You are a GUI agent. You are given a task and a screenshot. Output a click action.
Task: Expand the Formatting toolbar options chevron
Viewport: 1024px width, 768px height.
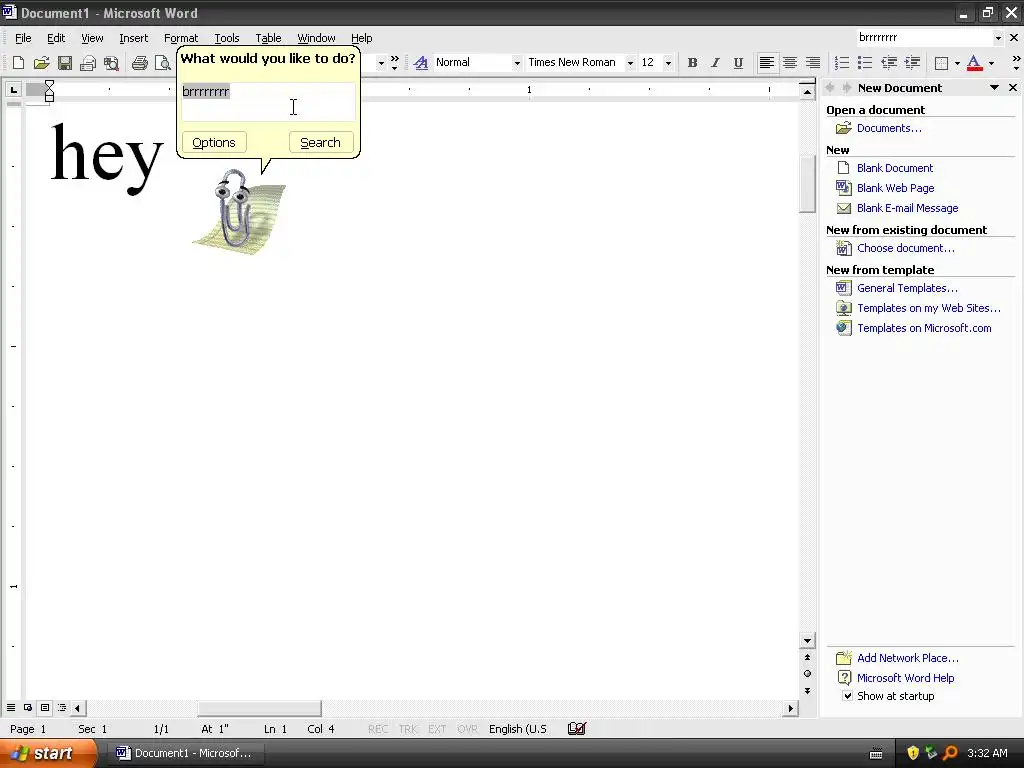(1016, 63)
